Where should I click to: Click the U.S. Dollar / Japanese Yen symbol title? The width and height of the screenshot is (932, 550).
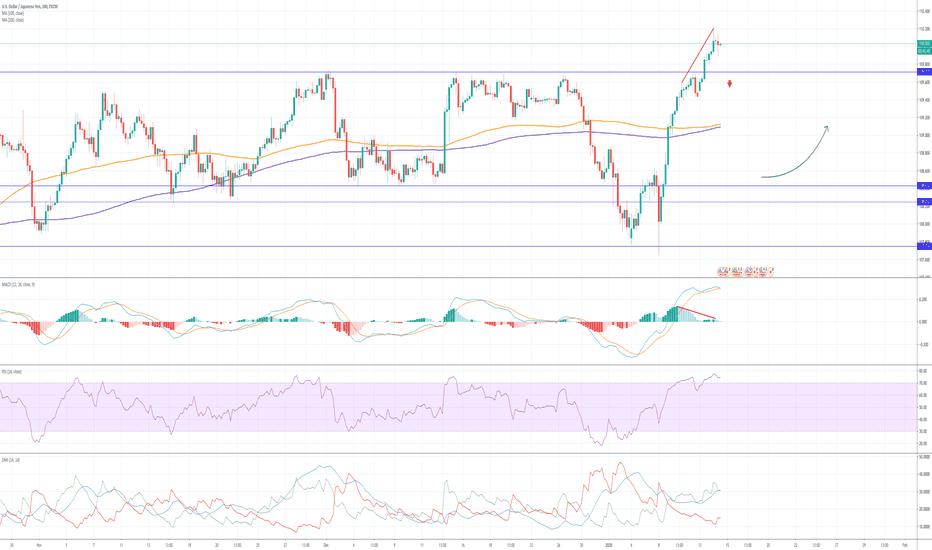click(x=28, y=6)
